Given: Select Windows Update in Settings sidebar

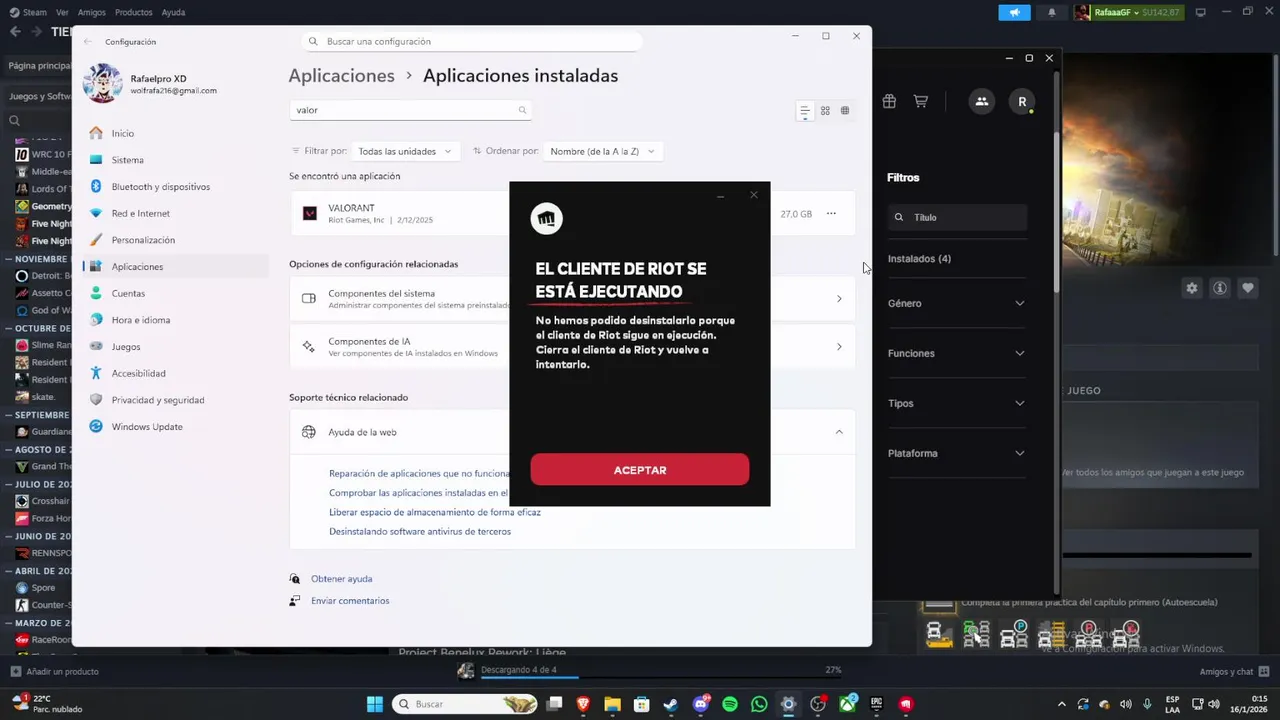Looking at the screenshot, I should tap(176, 427).
